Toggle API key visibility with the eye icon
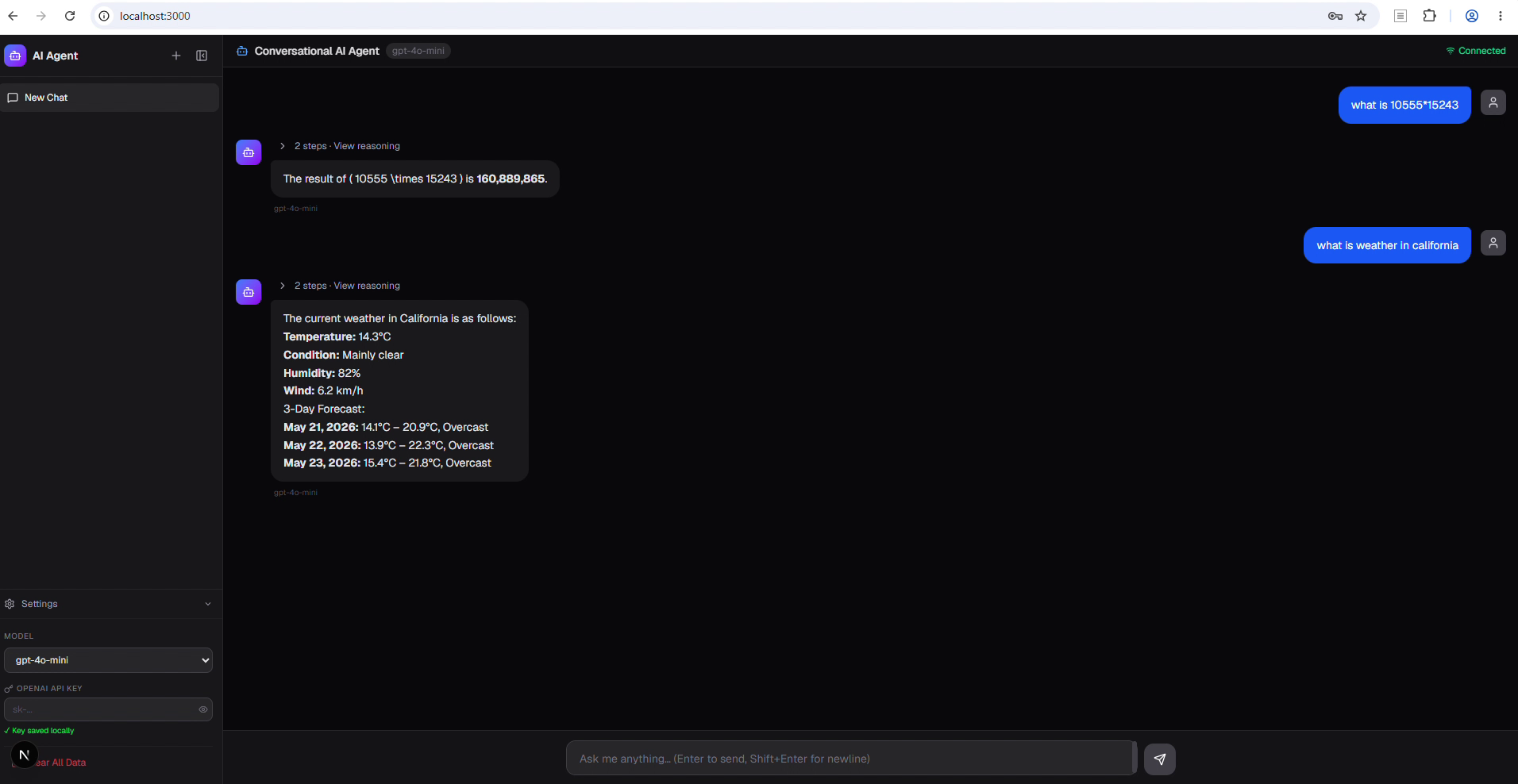Screen dimensions: 1518x784 click(x=203, y=709)
